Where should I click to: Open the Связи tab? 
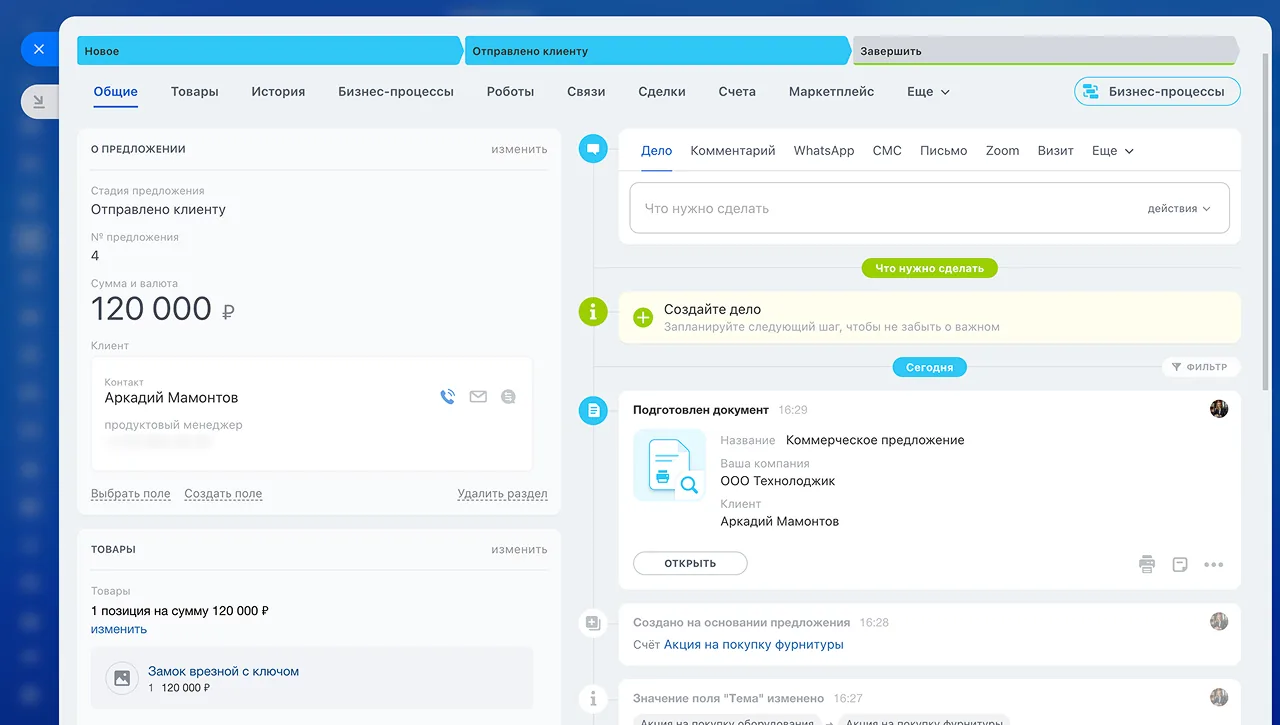[586, 91]
